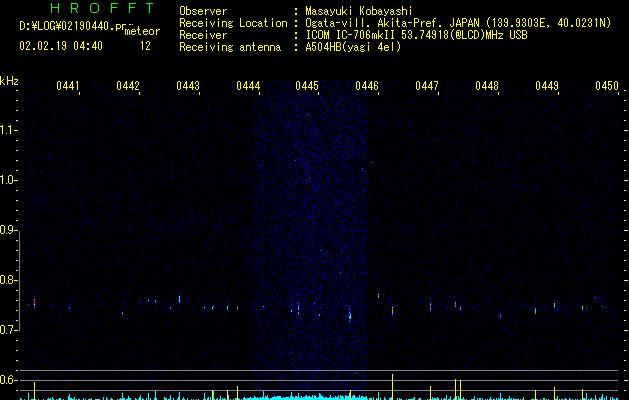Click the 0441 time marker

tap(68, 86)
